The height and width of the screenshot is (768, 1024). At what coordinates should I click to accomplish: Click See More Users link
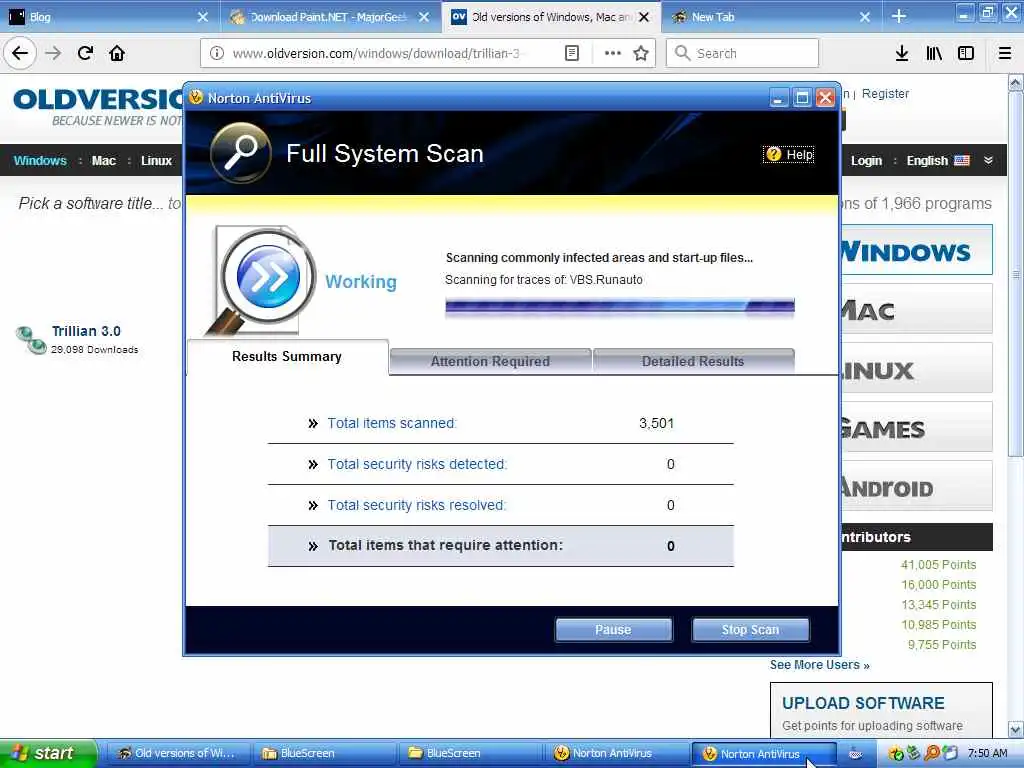(820, 665)
